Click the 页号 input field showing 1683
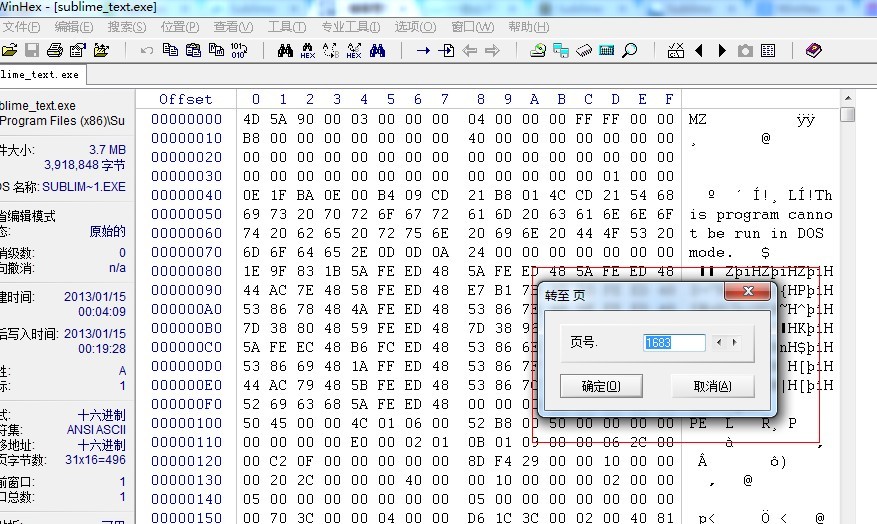Image resolution: width=877 pixels, height=524 pixels. tap(674, 342)
